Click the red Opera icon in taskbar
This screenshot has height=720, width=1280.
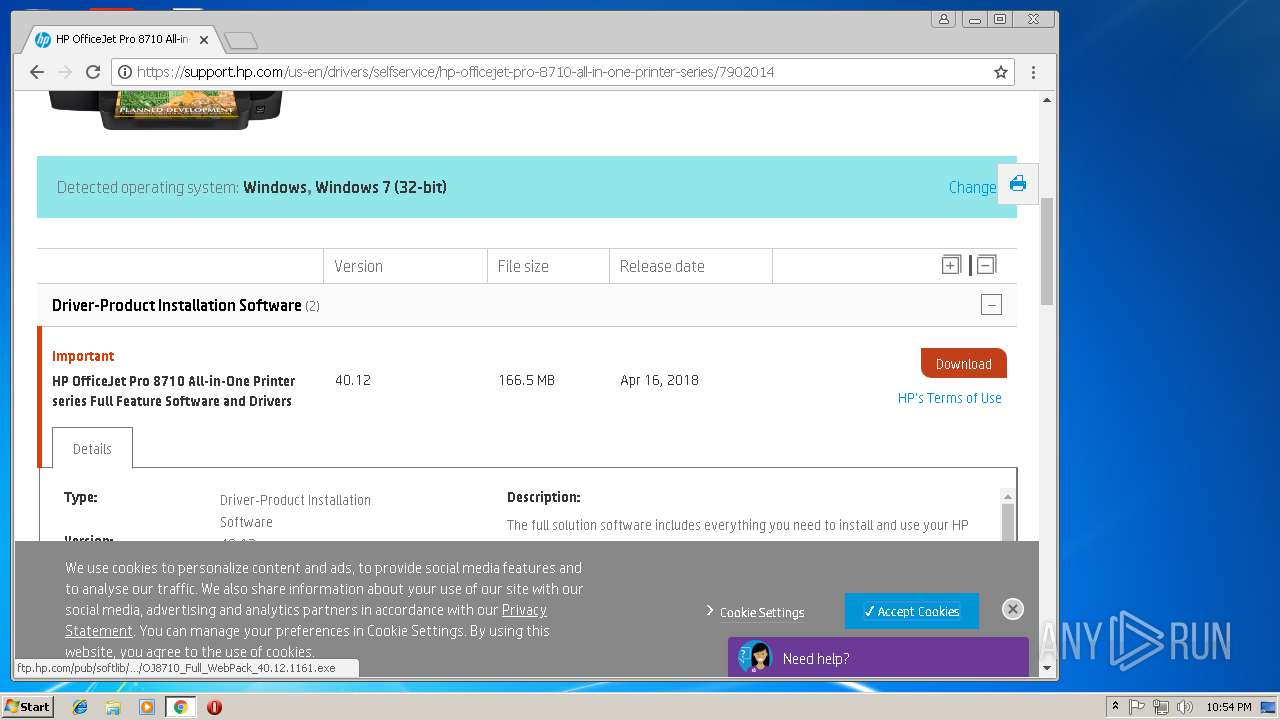pyautogui.click(x=214, y=707)
